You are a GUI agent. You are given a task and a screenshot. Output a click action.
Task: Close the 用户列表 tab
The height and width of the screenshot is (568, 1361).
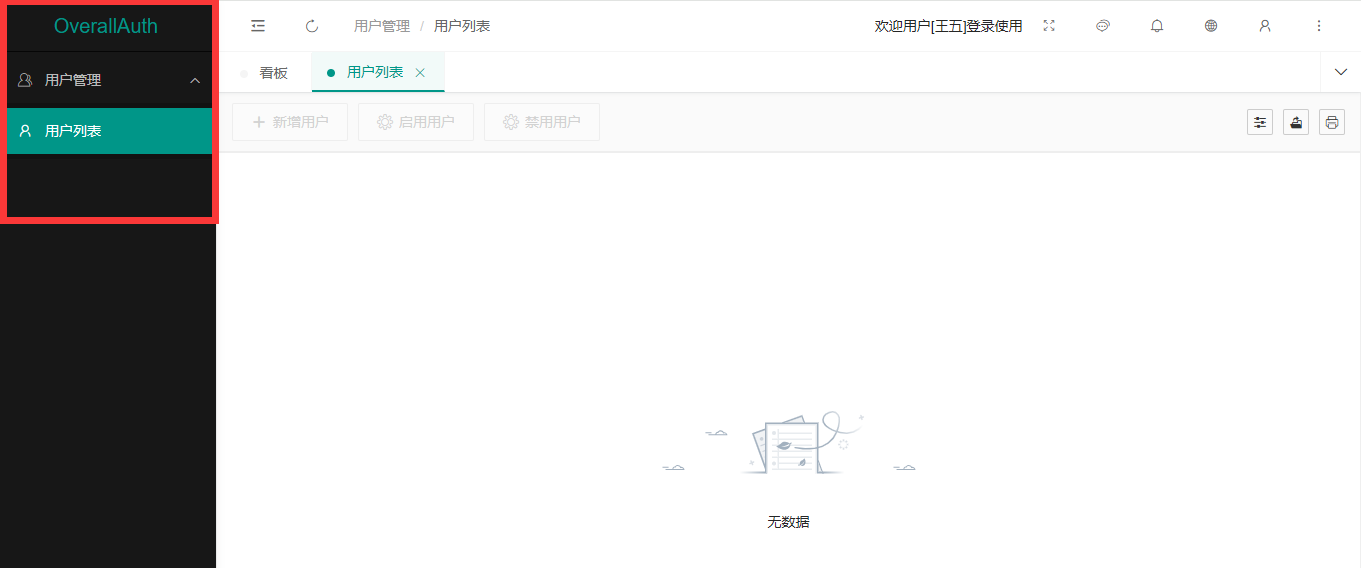pyautogui.click(x=420, y=73)
